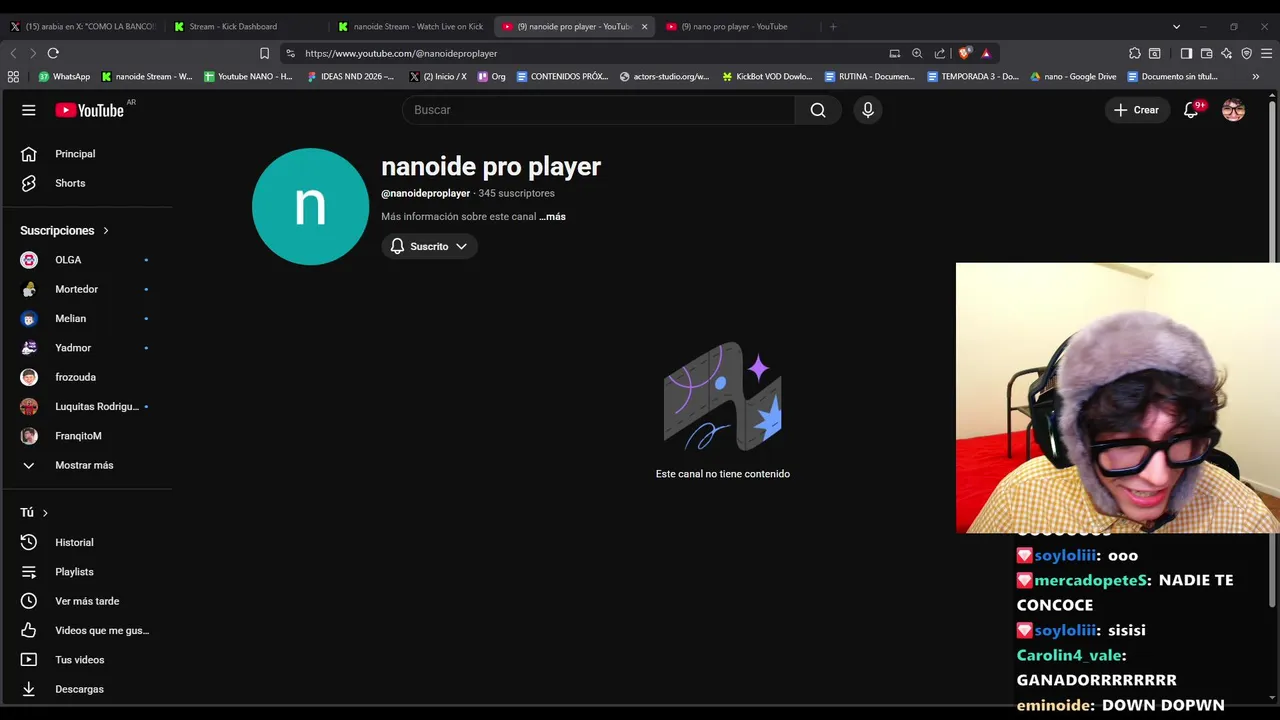Open the YouTube hamburger guide menu
Image resolution: width=1280 pixels, height=720 pixels.
coord(29,110)
